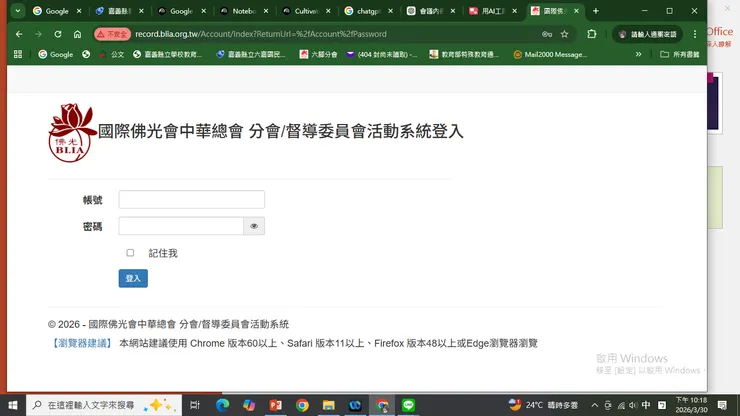Open LINE app from the taskbar
The width and height of the screenshot is (740, 416).
[408, 405]
